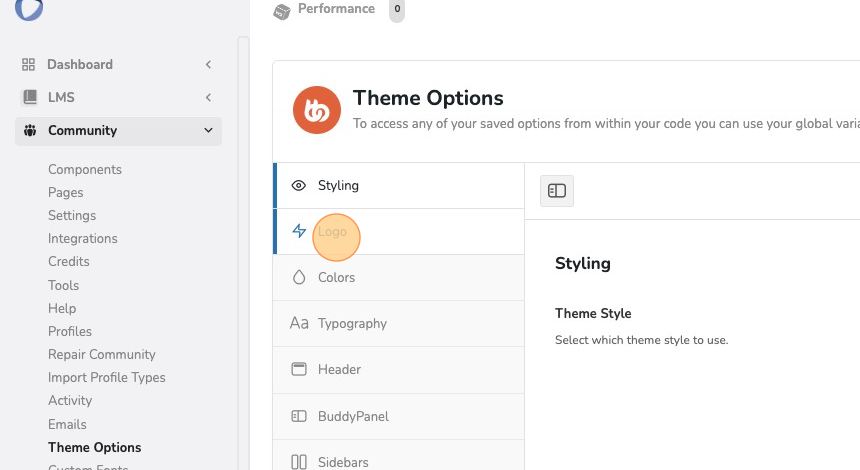The width and height of the screenshot is (860, 470).
Task: Click the BuddyPanel layout icon
Action: pos(299,416)
